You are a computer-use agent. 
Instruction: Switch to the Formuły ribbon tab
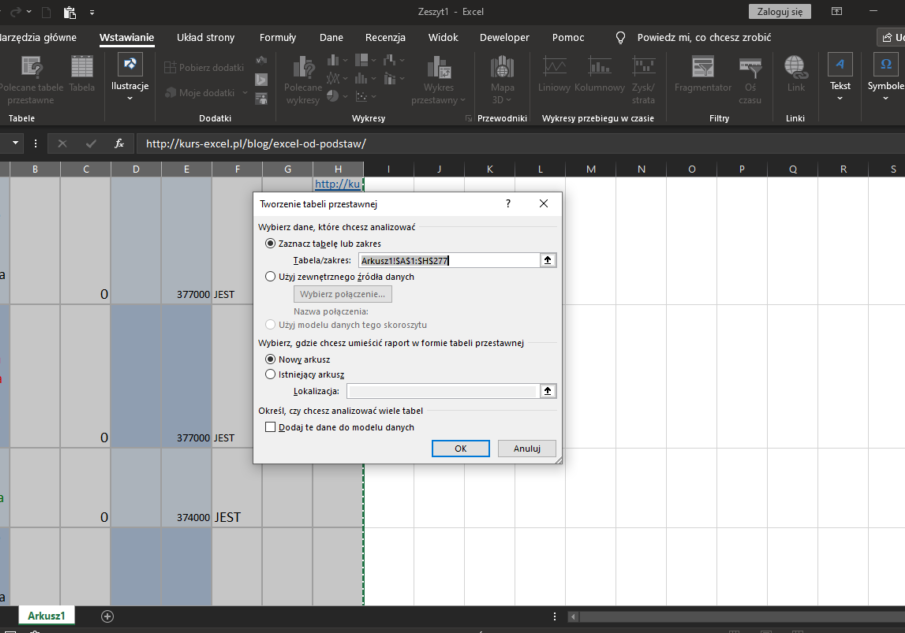[x=277, y=37]
